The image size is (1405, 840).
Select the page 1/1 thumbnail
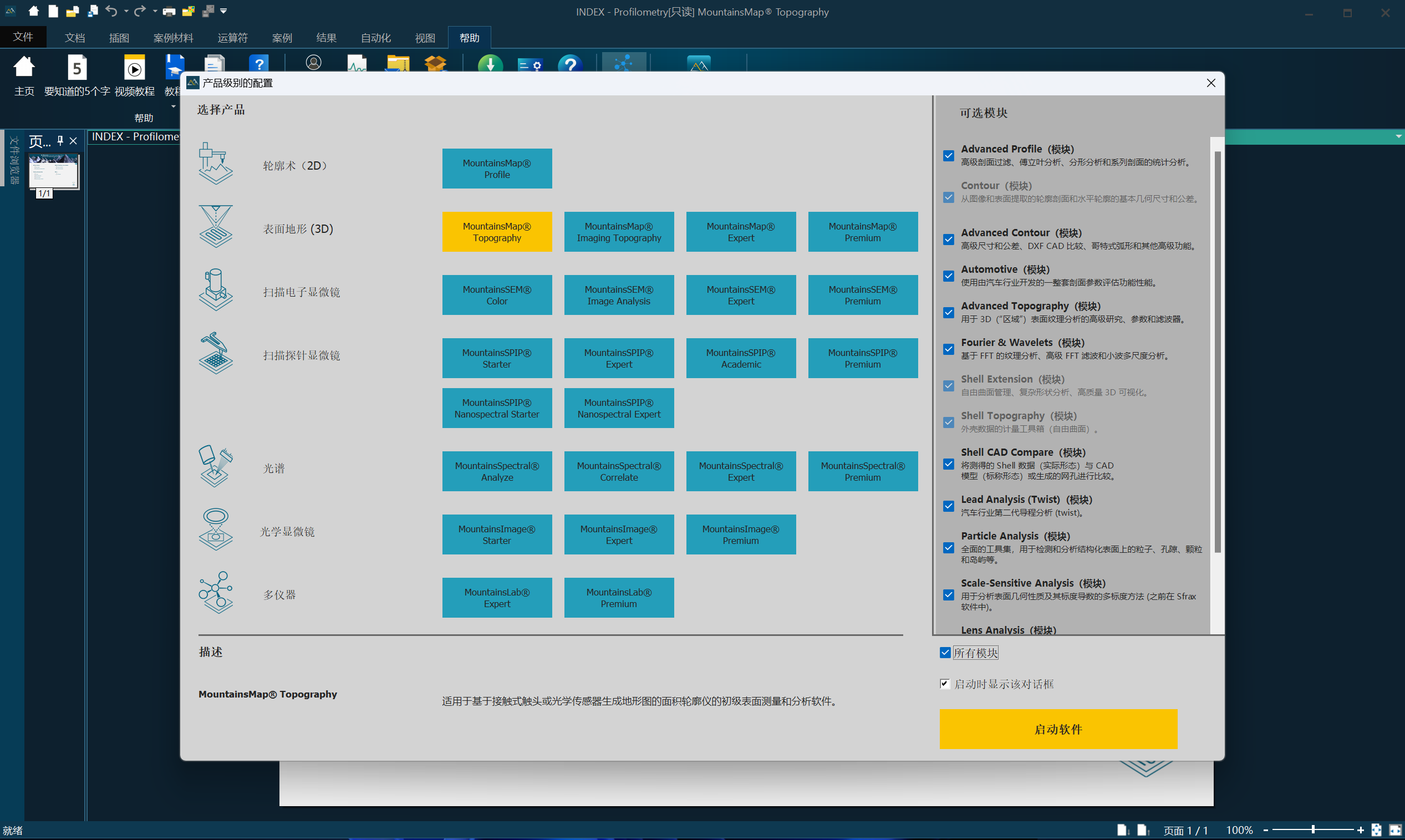click(x=54, y=171)
